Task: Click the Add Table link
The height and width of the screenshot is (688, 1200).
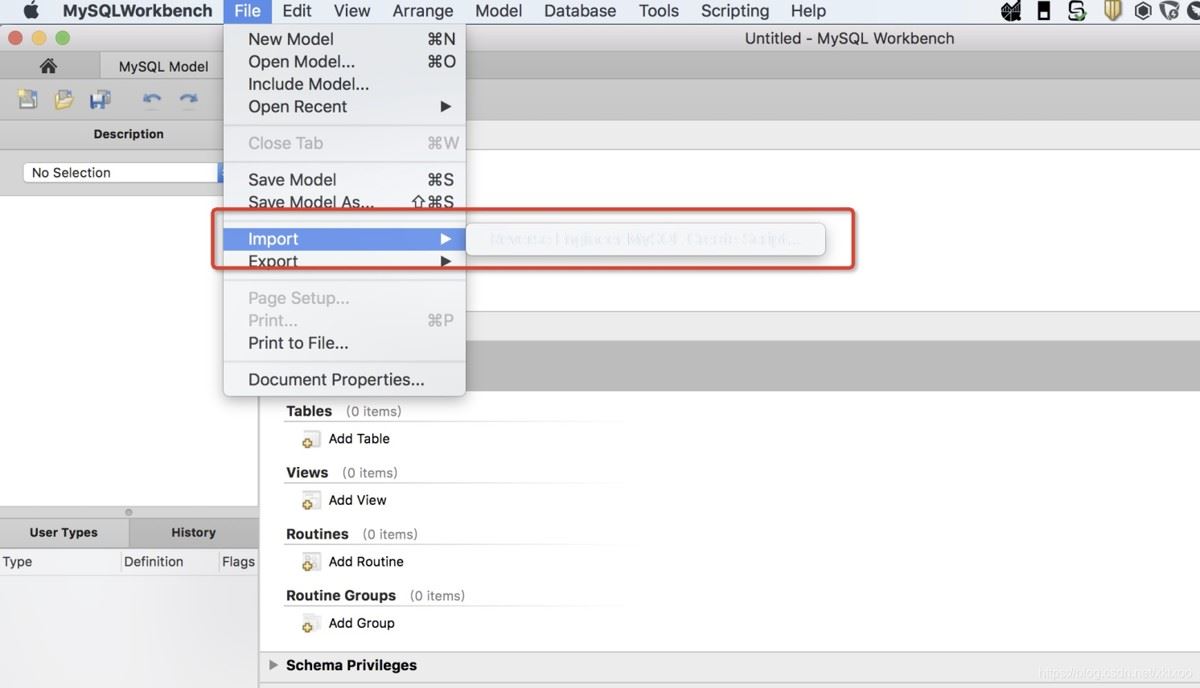Action: (359, 439)
